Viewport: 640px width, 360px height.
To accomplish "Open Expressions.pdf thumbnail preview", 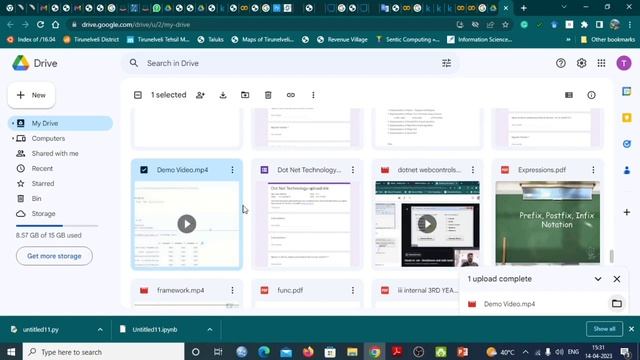I will [548, 223].
